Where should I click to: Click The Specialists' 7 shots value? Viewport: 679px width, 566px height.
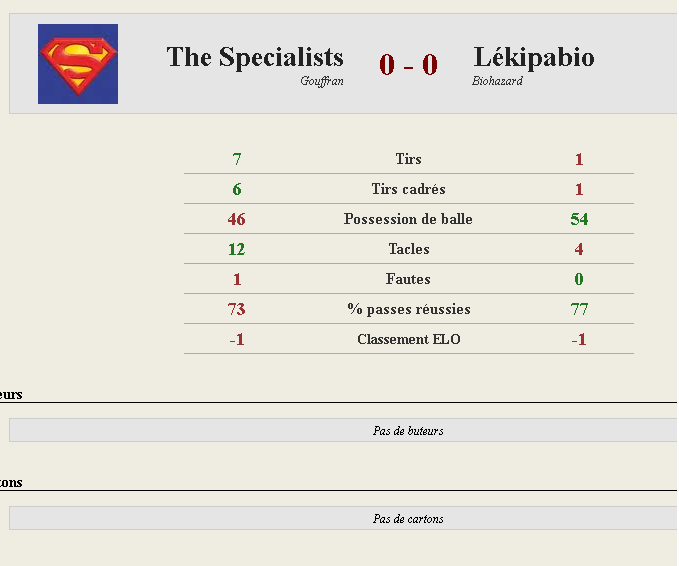pyautogui.click(x=236, y=159)
